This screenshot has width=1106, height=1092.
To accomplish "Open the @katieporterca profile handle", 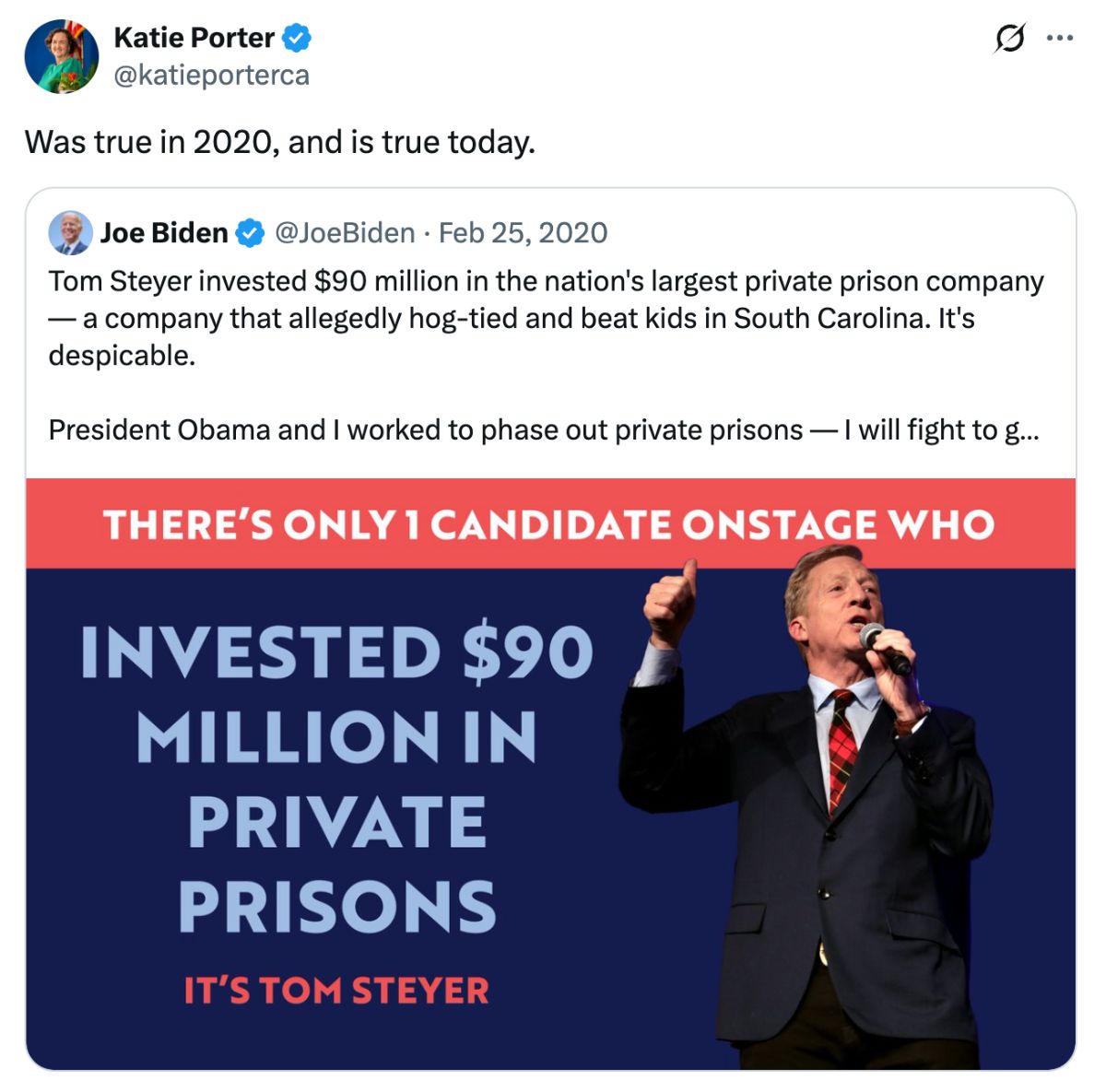I will (211, 76).
